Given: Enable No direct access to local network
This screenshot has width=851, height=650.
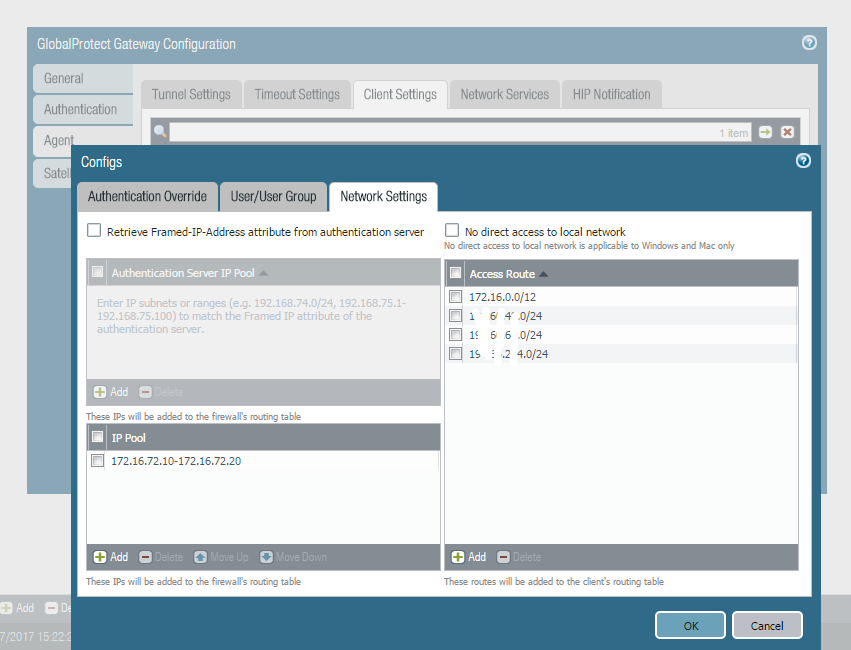Looking at the screenshot, I should [x=452, y=230].
